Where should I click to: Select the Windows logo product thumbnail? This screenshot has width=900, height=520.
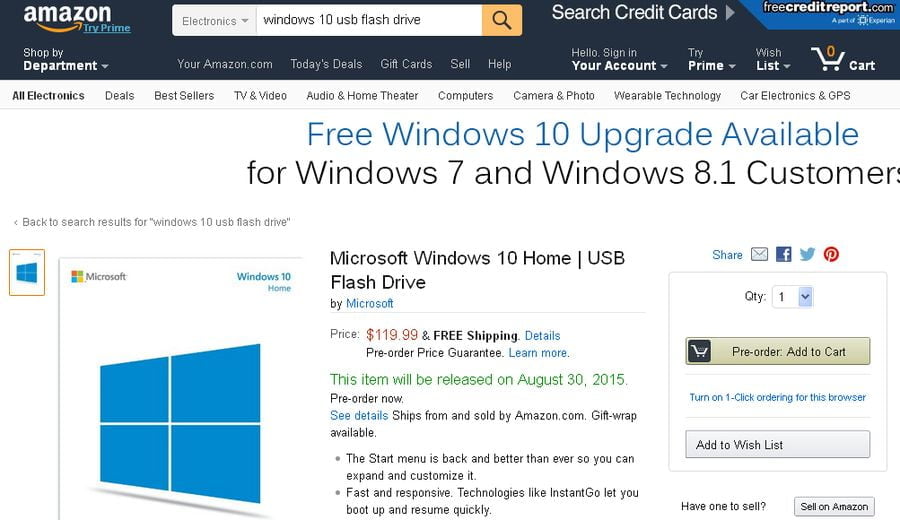click(x=27, y=273)
